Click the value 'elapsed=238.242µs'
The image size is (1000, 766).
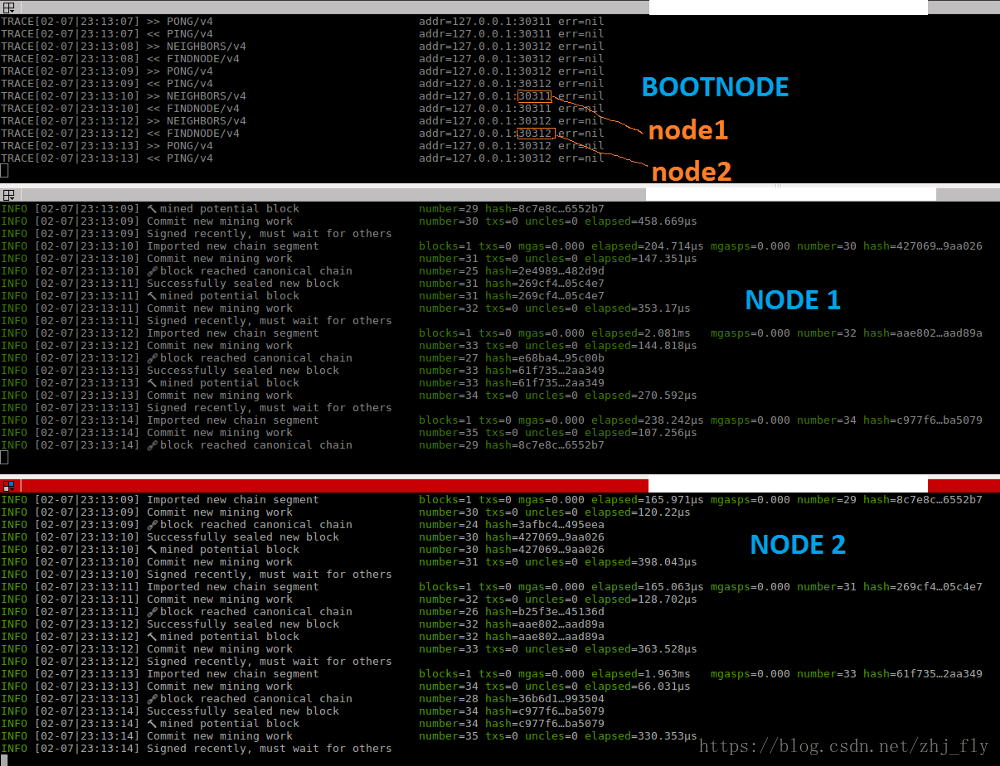[647, 420]
